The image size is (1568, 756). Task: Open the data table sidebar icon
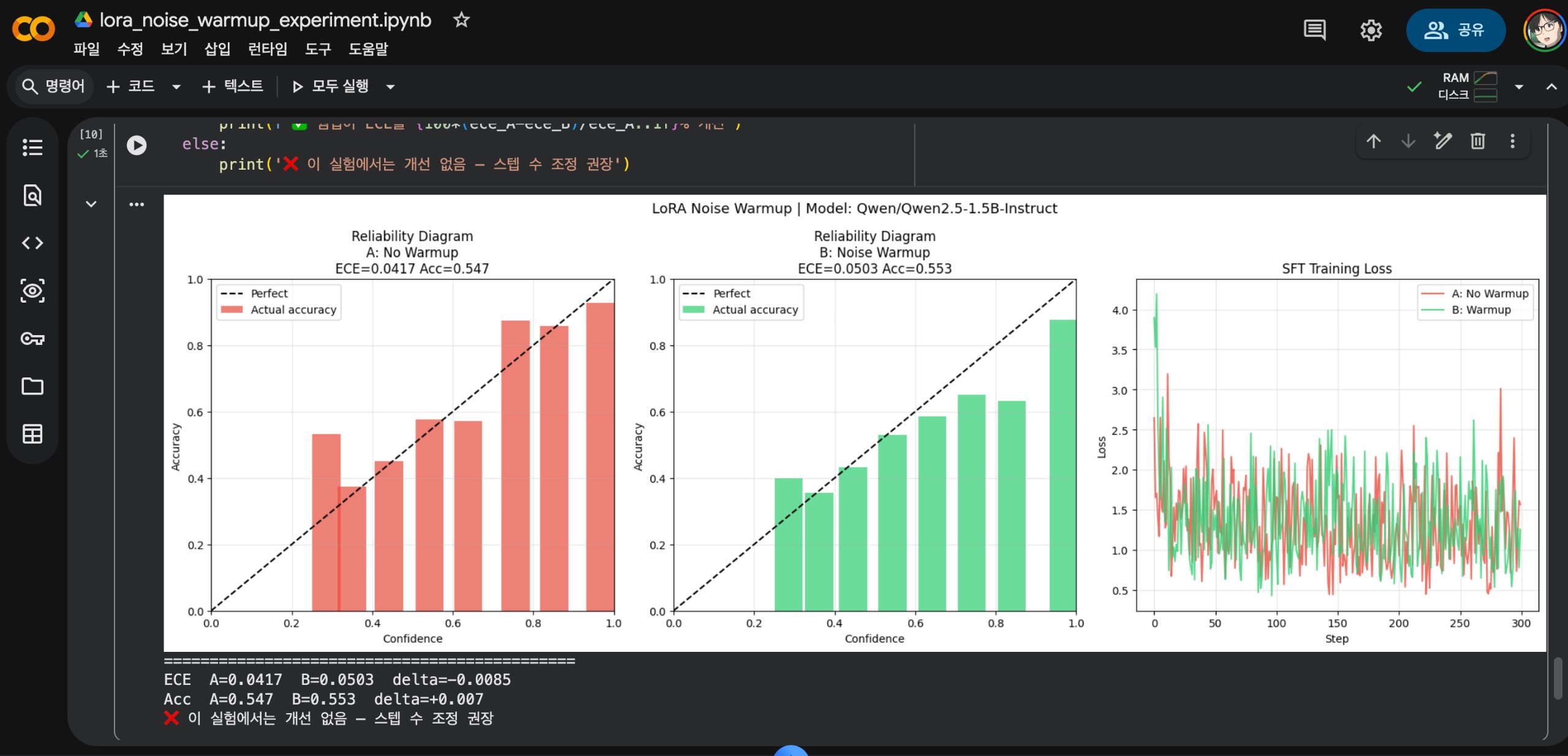coord(32,434)
